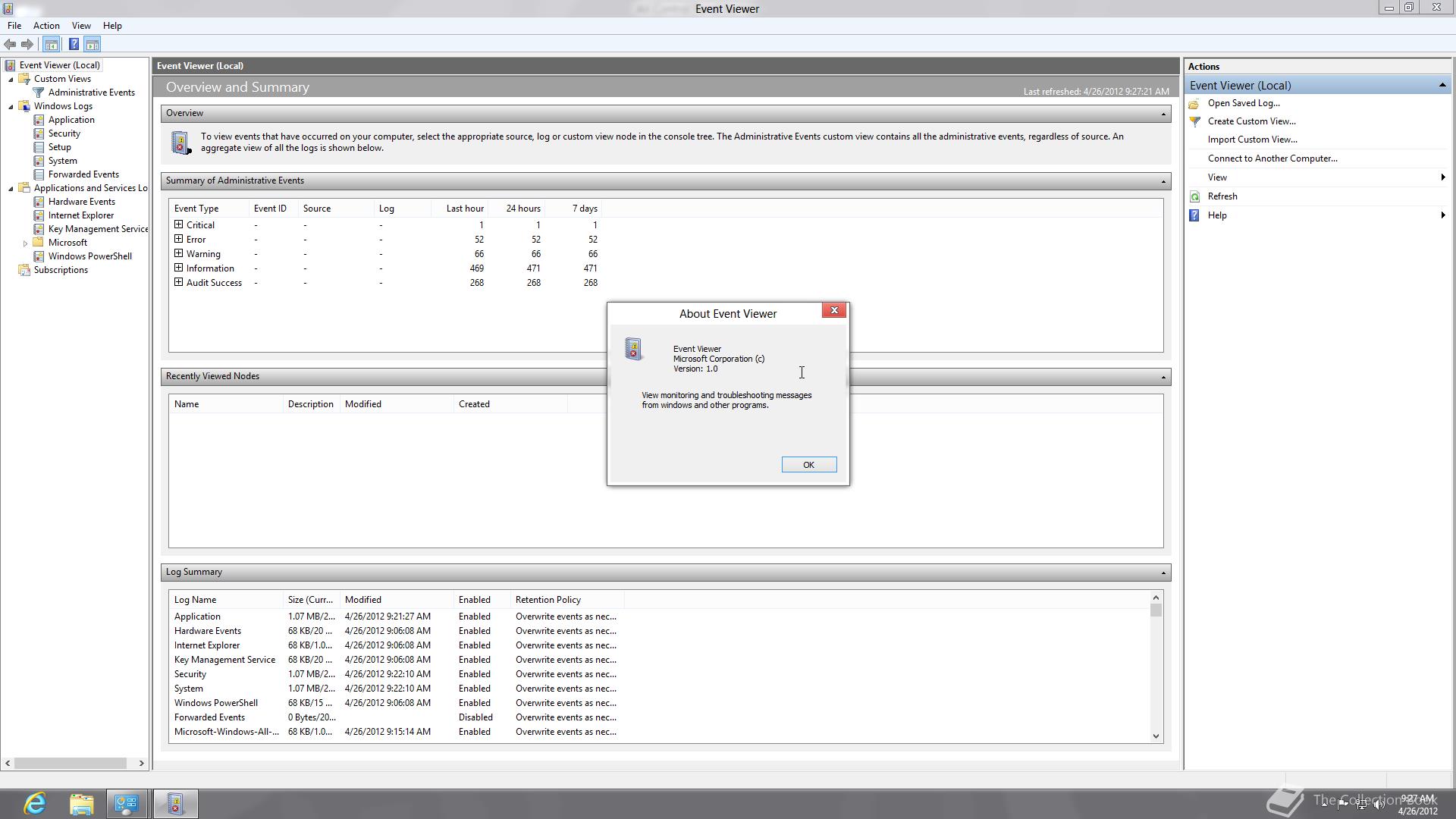Click the green Refresh icon in Actions
Viewport: 1456px width, 819px height.
1194,196
